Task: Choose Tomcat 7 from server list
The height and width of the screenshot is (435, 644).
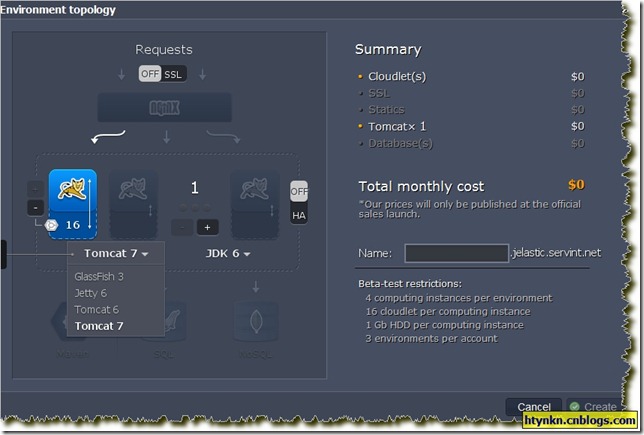Action: coord(99,326)
